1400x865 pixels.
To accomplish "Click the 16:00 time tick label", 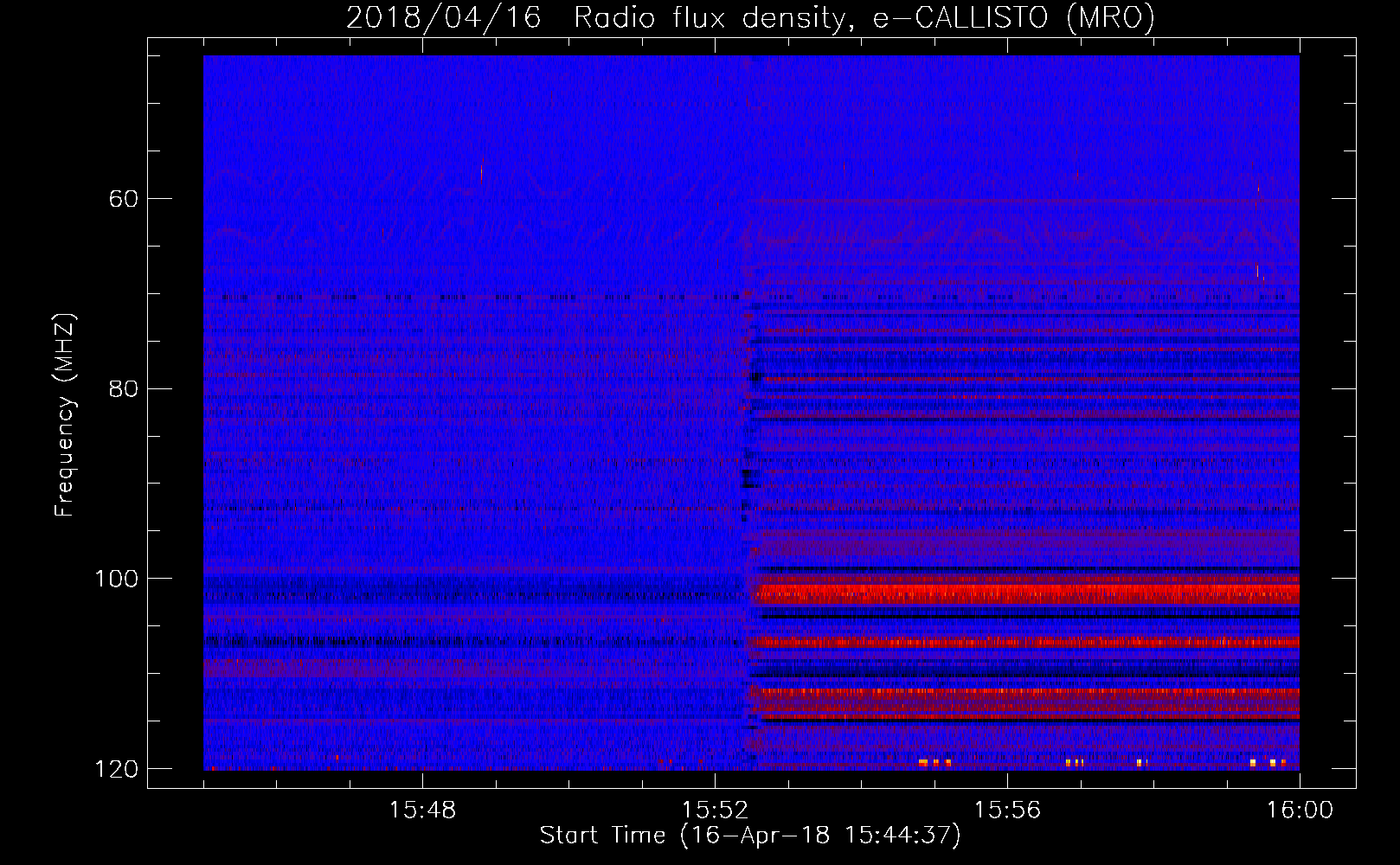I will 1300,811.
